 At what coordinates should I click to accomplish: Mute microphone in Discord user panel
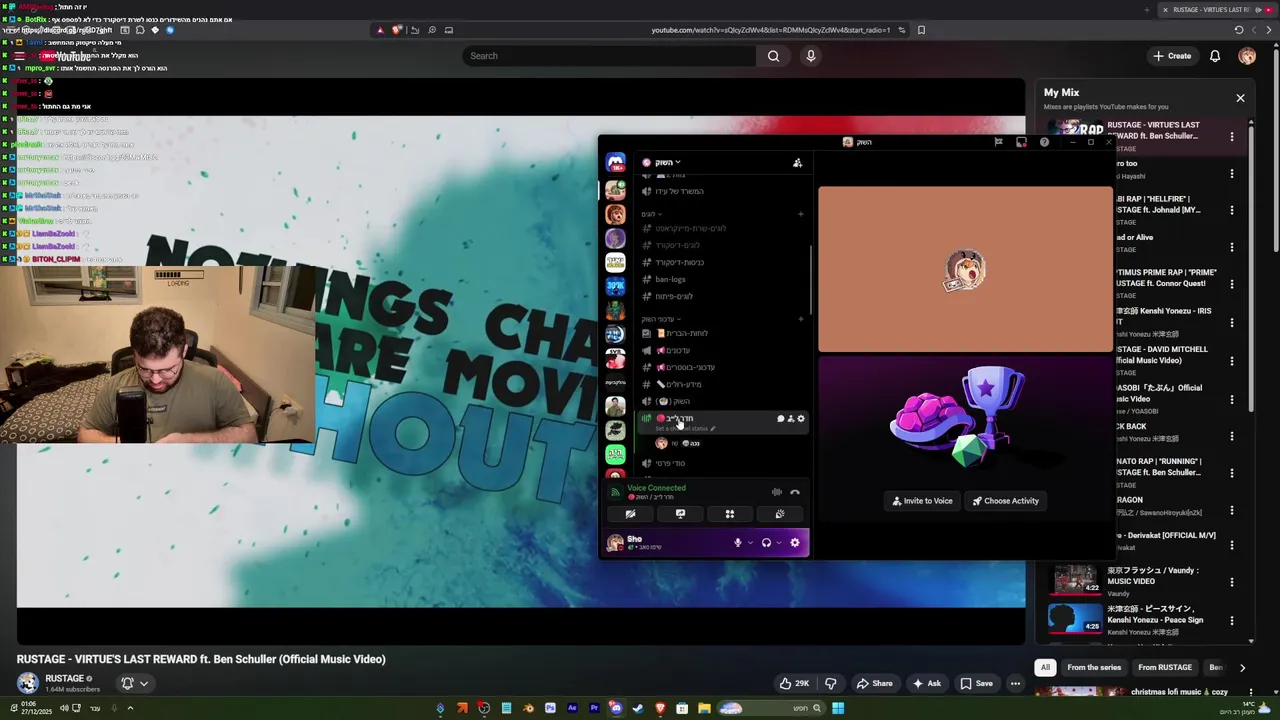(738, 543)
